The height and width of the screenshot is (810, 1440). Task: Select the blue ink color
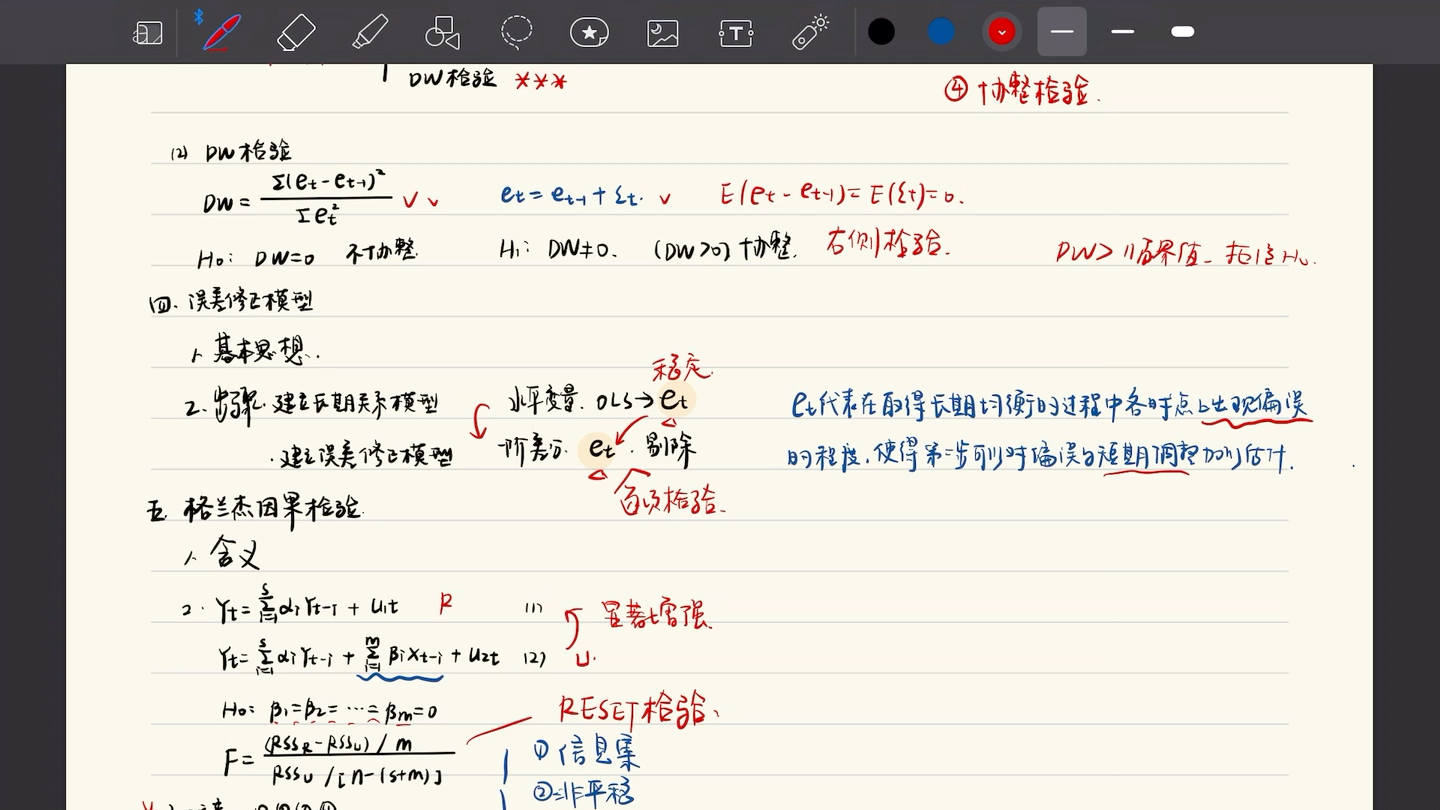(941, 31)
